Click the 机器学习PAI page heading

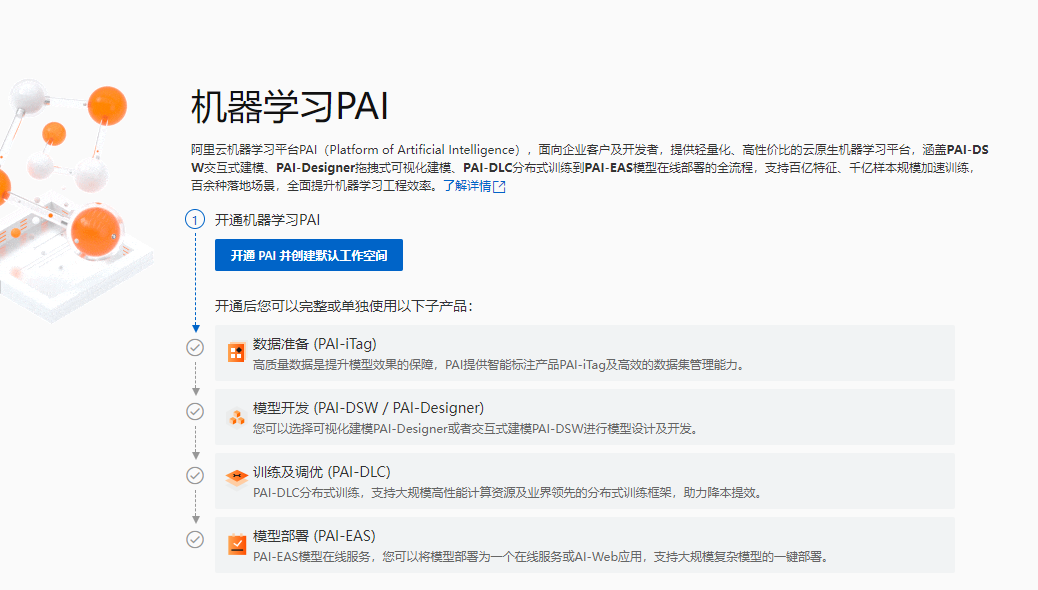(x=289, y=106)
